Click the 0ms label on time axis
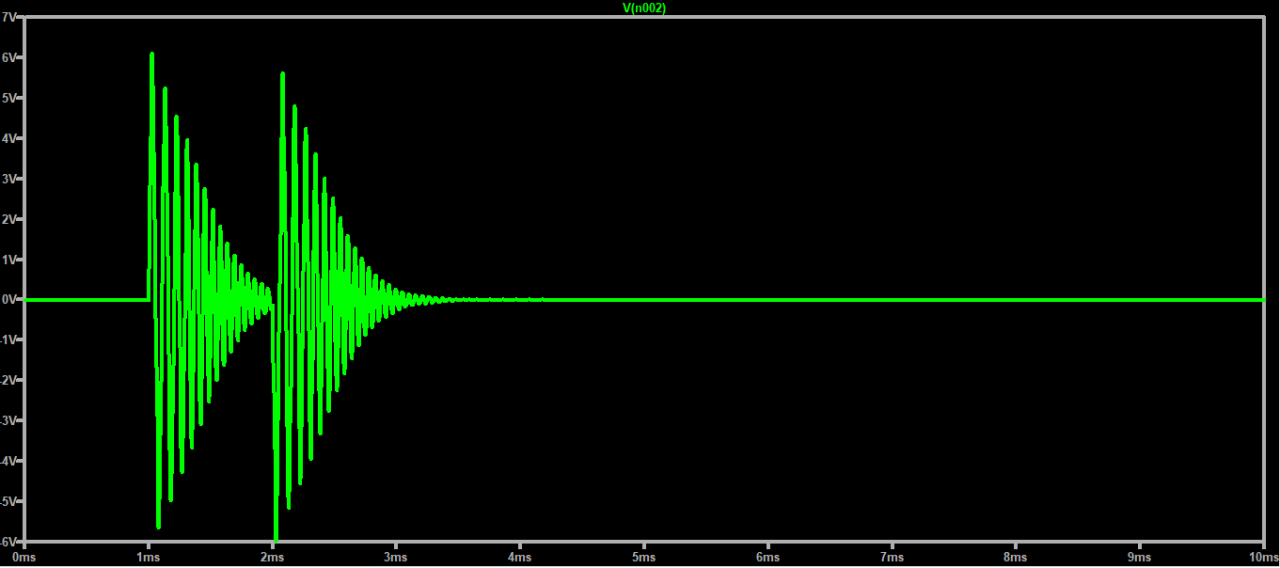 click(24, 556)
